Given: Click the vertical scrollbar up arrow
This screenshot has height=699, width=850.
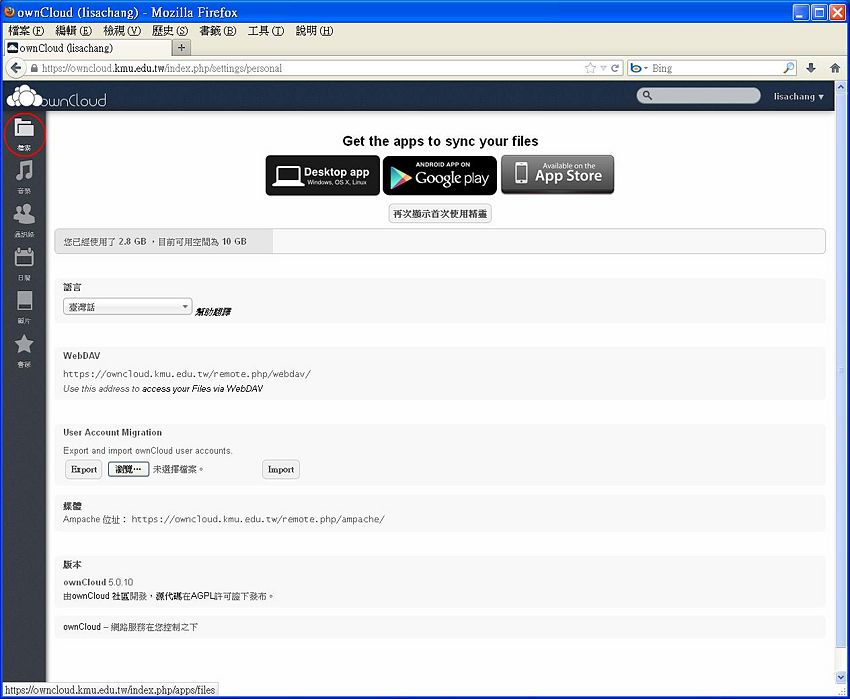Looking at the screenshot, I should [x=841, y=87].
